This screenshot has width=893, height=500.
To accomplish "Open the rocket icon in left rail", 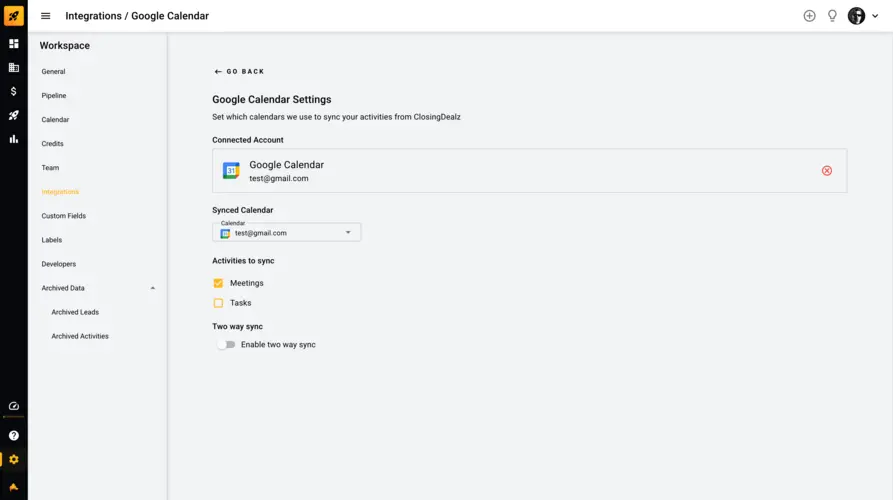I will click(x=14, y=115).
